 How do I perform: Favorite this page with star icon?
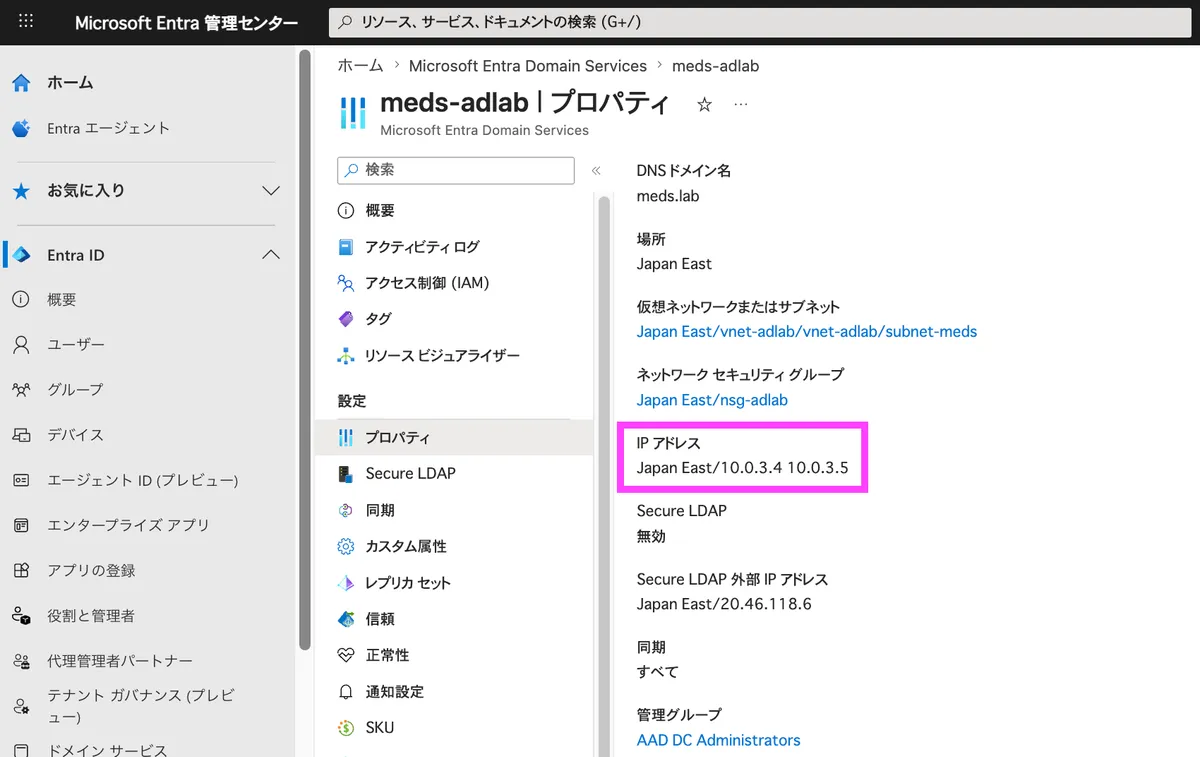point(704,105)
